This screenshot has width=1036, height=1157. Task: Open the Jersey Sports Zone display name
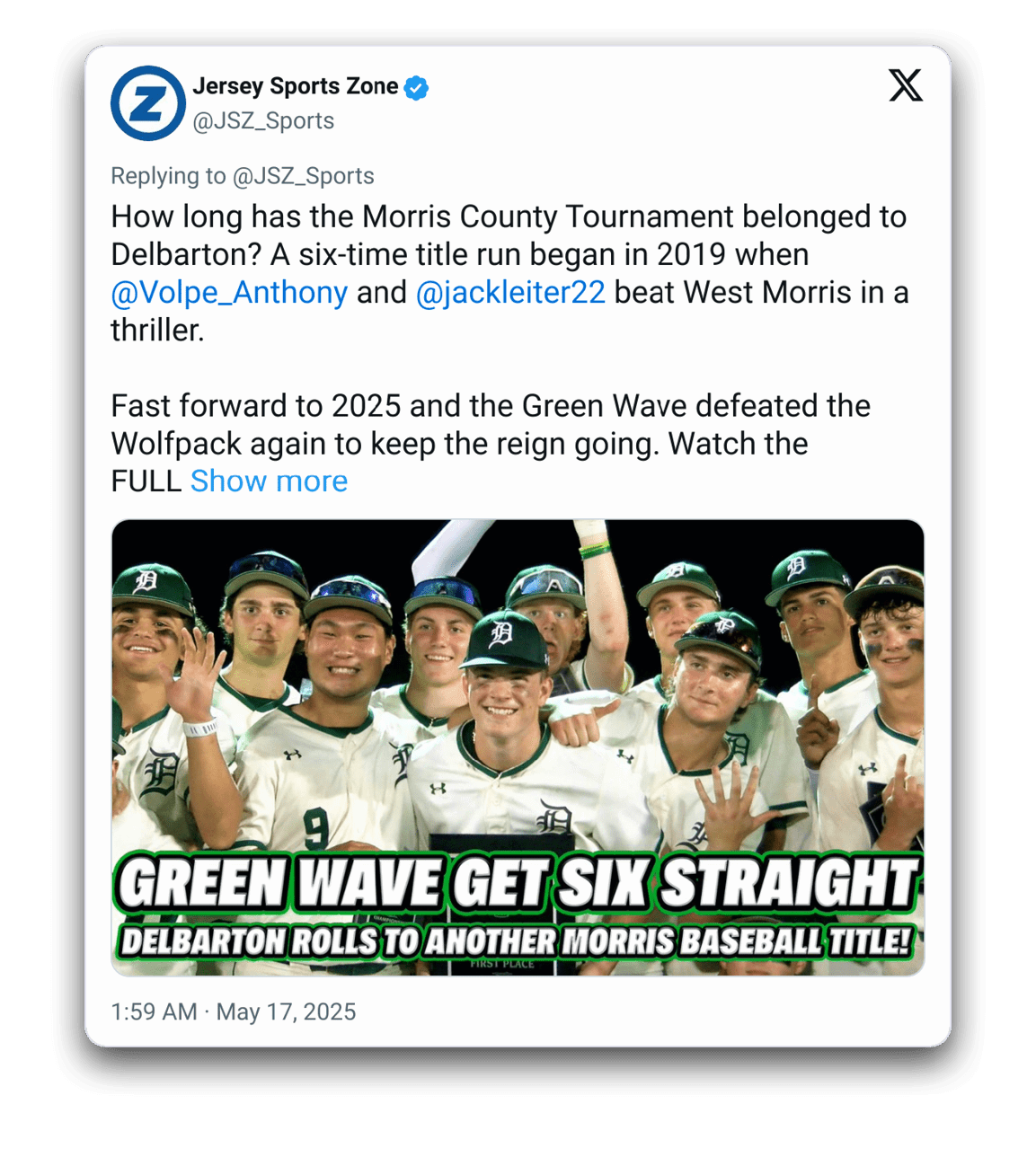295,86
